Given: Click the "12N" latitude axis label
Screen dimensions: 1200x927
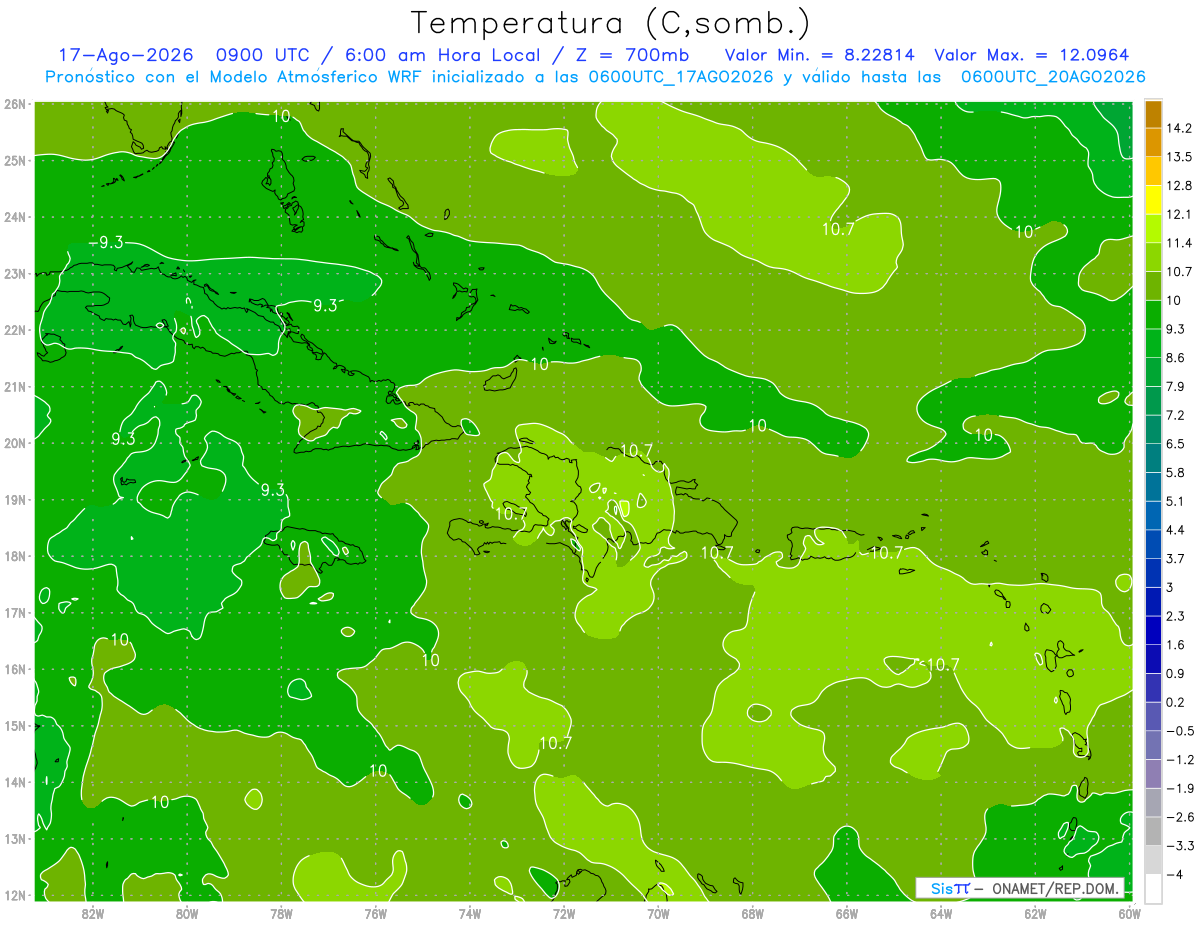Looking at the screenshot, I should (15, 895).
